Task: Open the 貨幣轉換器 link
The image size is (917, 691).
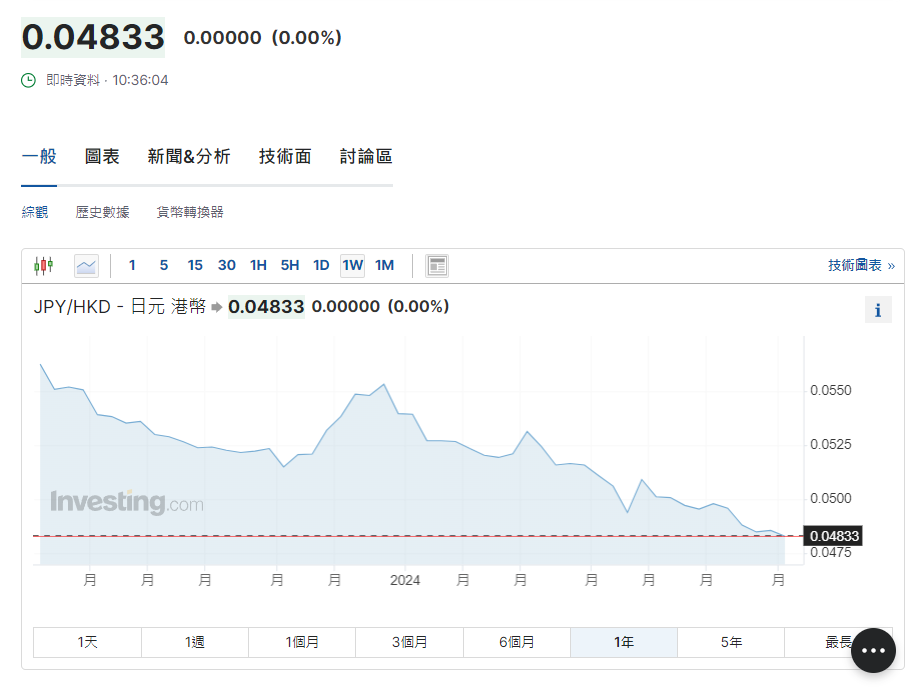Action: (189, 211)
